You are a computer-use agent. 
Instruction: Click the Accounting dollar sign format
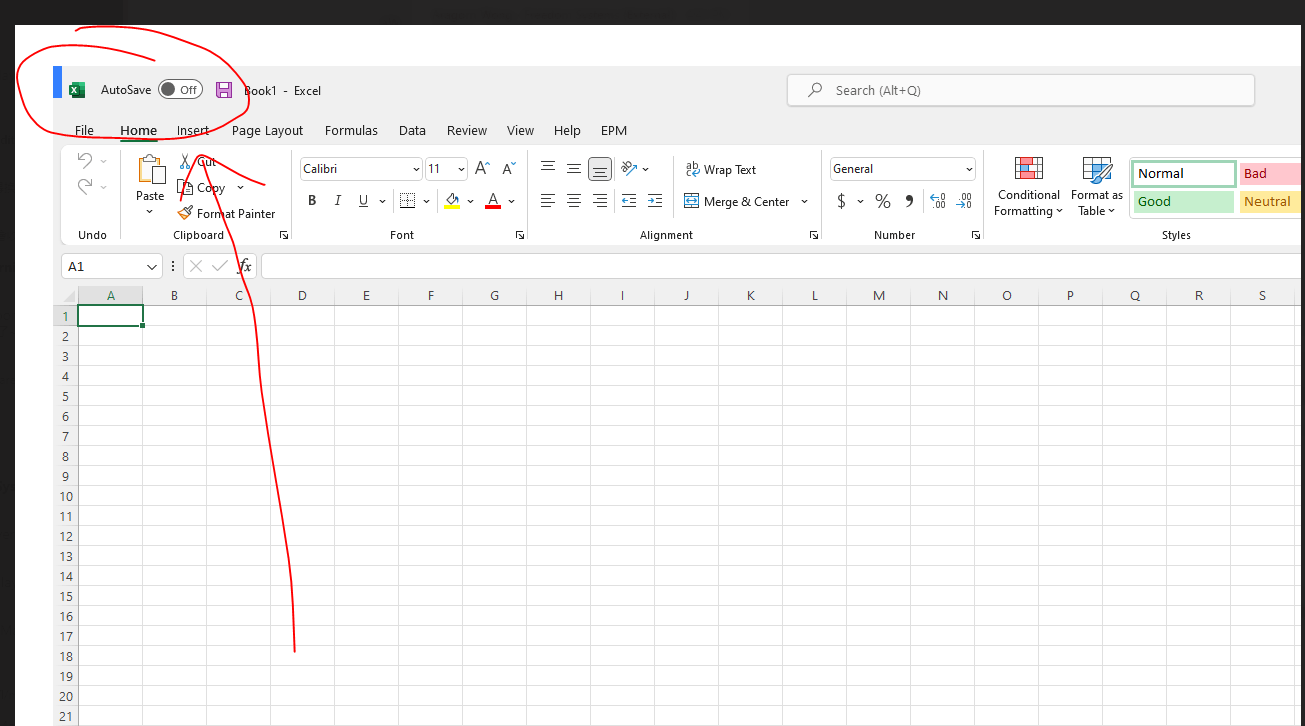(841, 201)
